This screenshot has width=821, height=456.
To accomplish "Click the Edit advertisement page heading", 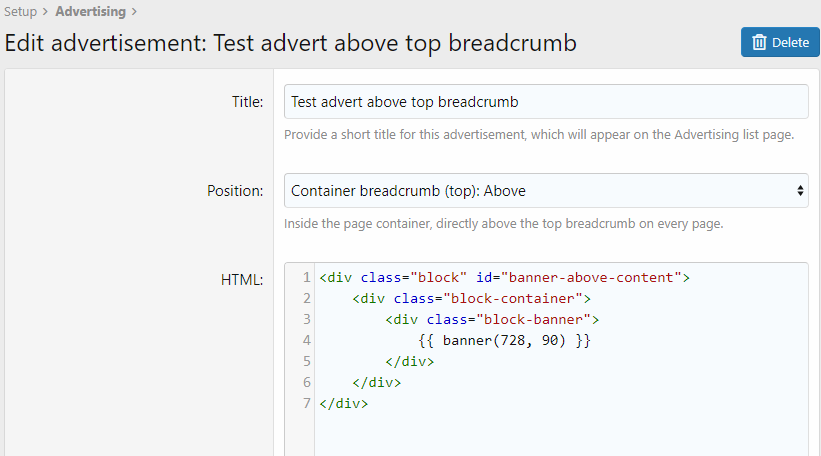I will (291, 44).
